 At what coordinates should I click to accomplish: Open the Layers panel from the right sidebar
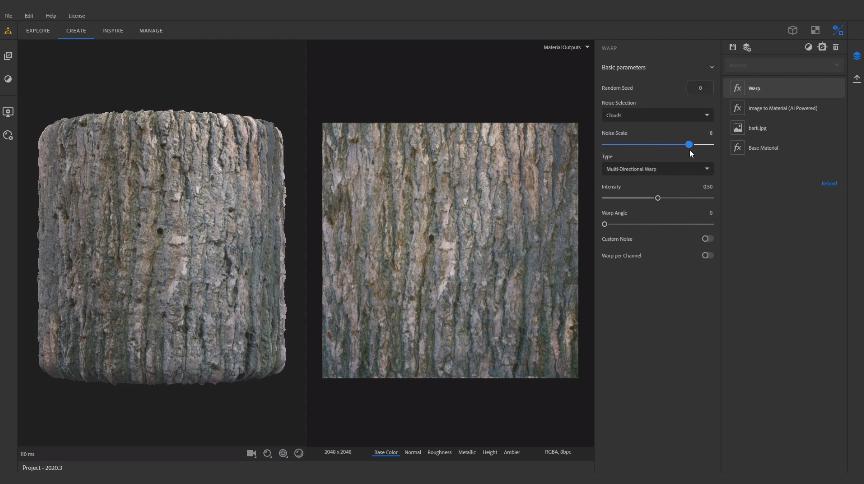coord(856,56)
